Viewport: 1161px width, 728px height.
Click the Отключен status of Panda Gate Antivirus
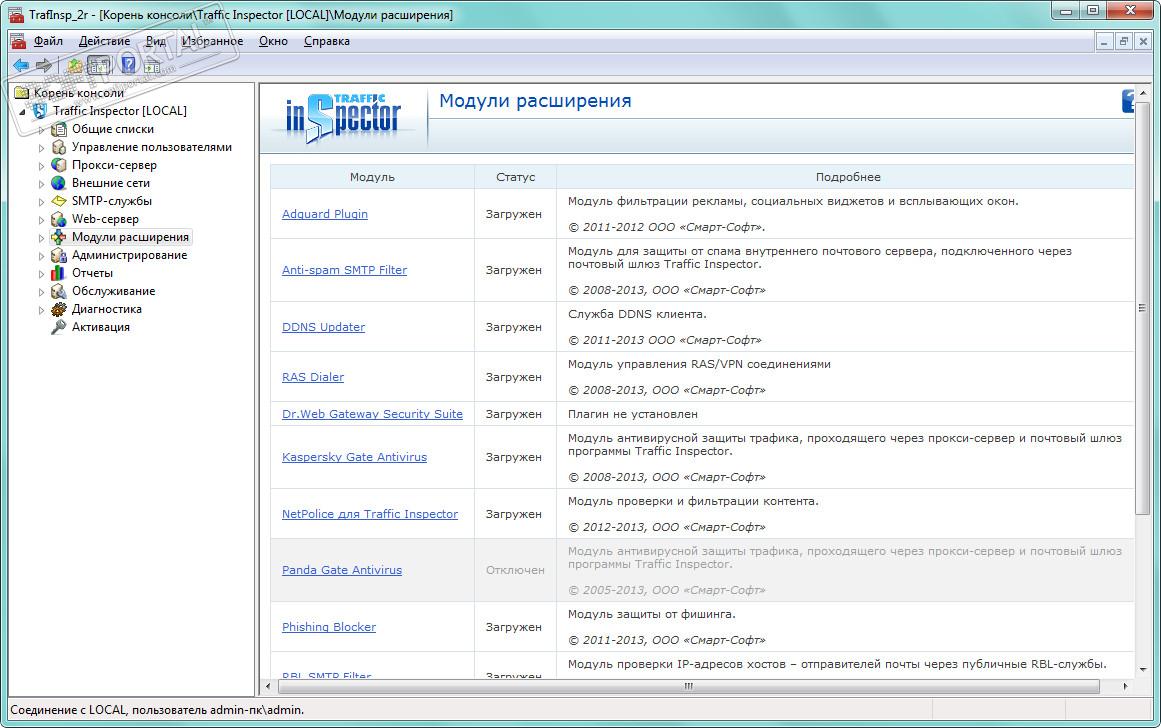[515, 570]
